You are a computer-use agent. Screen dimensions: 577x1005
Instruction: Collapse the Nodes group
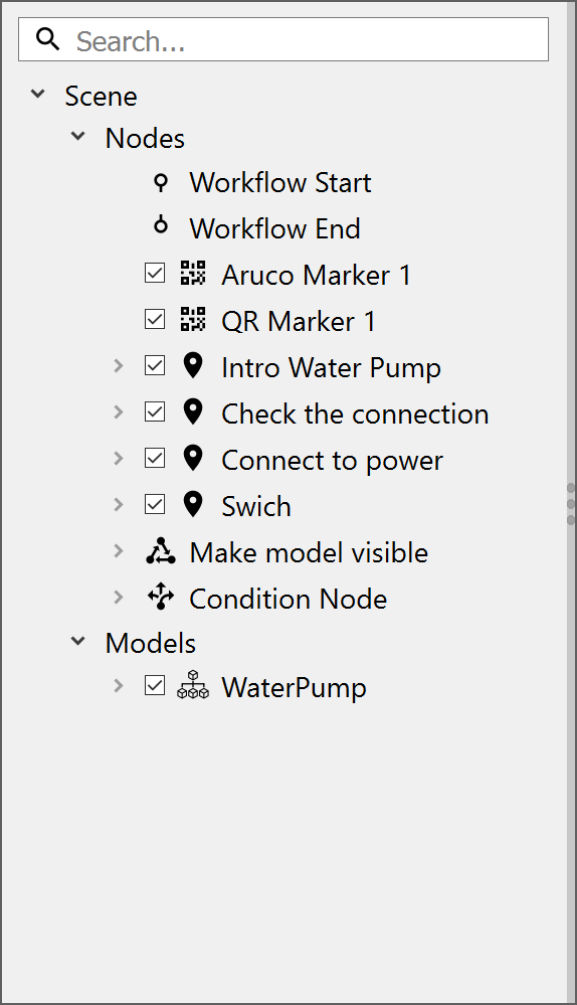coord(78,137)
